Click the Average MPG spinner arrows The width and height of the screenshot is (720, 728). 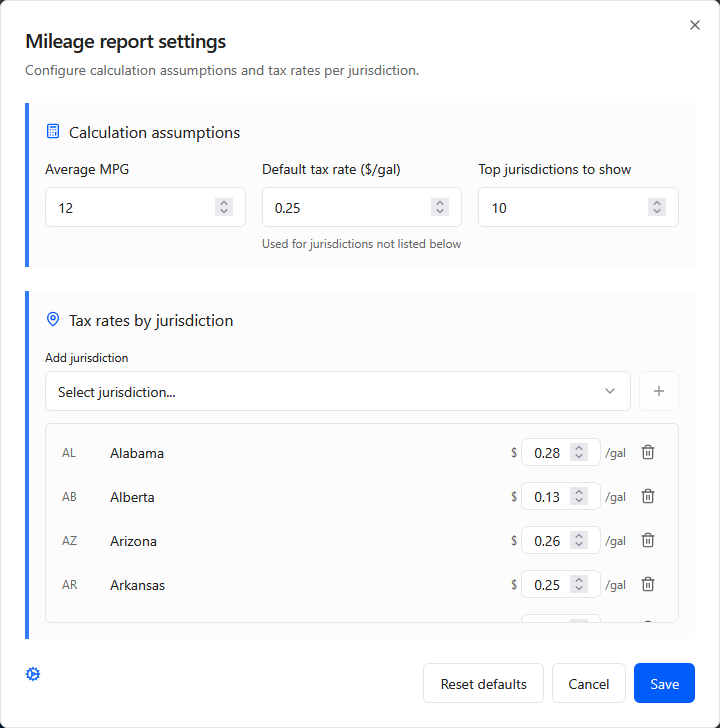click(x=224, y=207)
